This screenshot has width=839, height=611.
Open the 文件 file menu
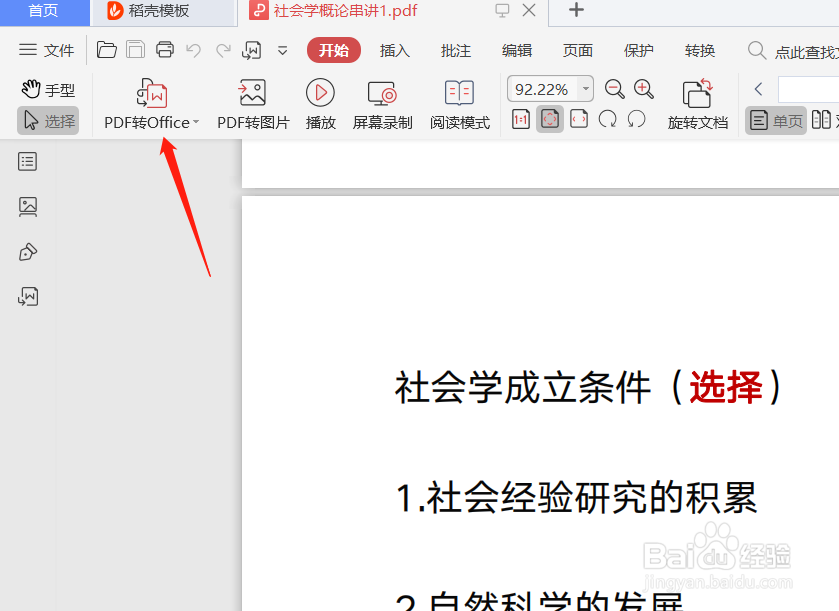point(46,50)
